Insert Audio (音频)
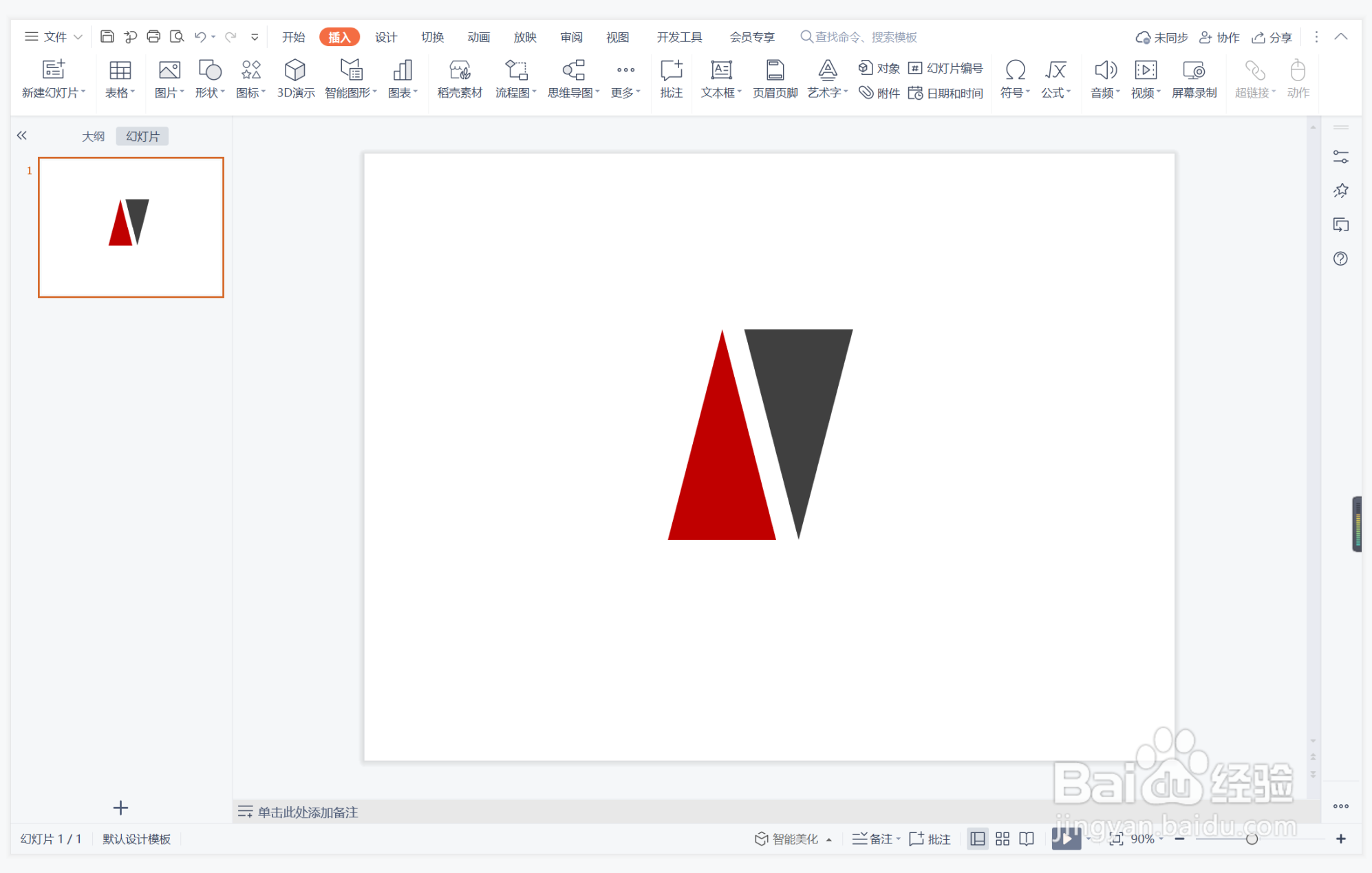Image resolution: width=1372 pixels, height=873 pixels. (x=1105, y=78)
